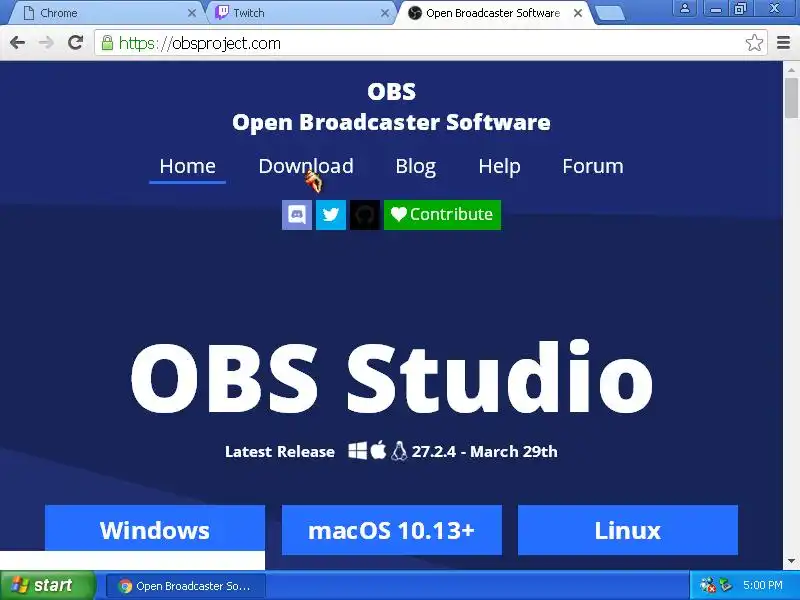Image resolution: width=800 pixels, height=600 pixels.
Task: Click the scrollbar up arrow
Action: tap(791, 69)
